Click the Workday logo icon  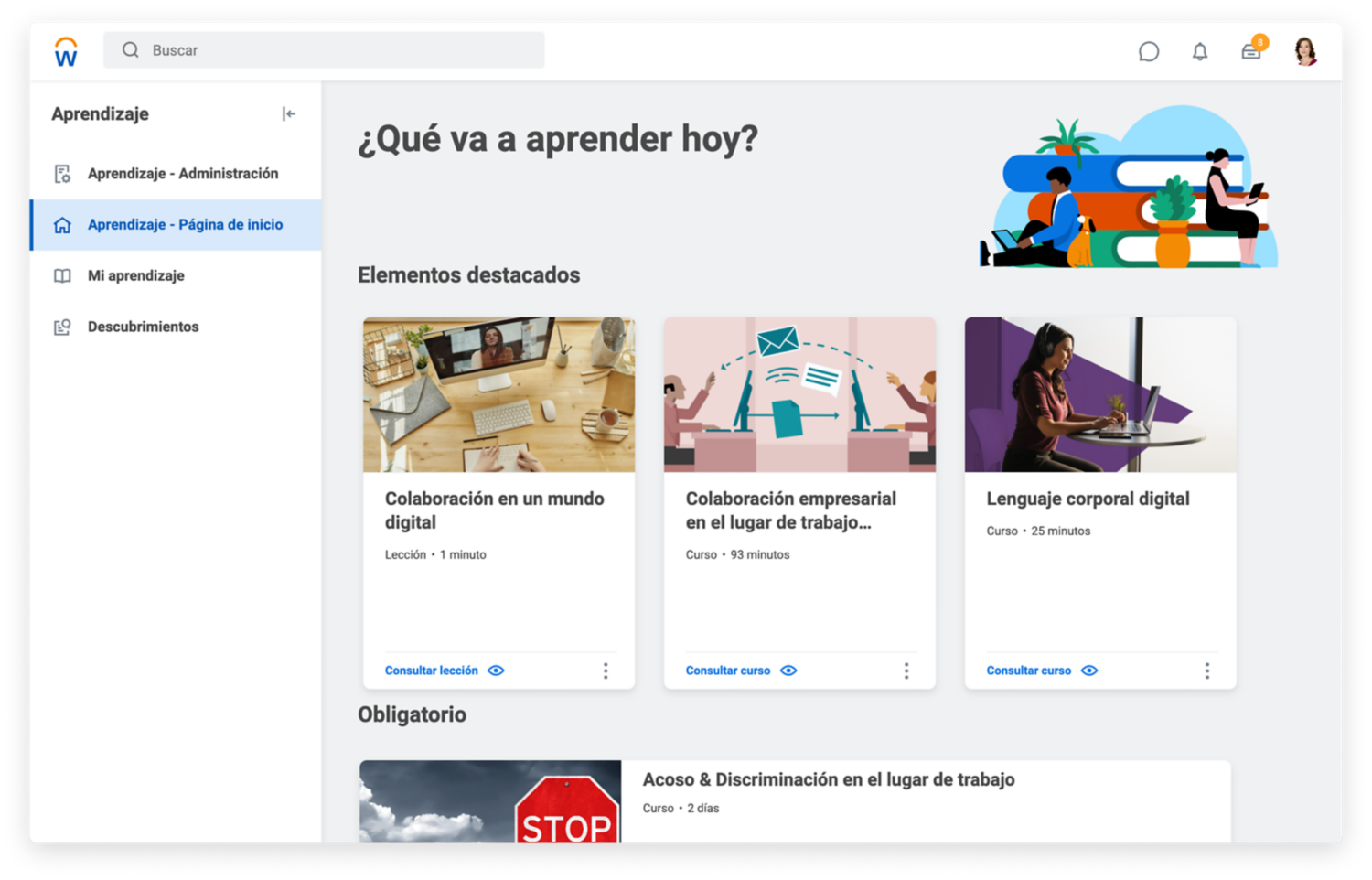tap(66, 51)
